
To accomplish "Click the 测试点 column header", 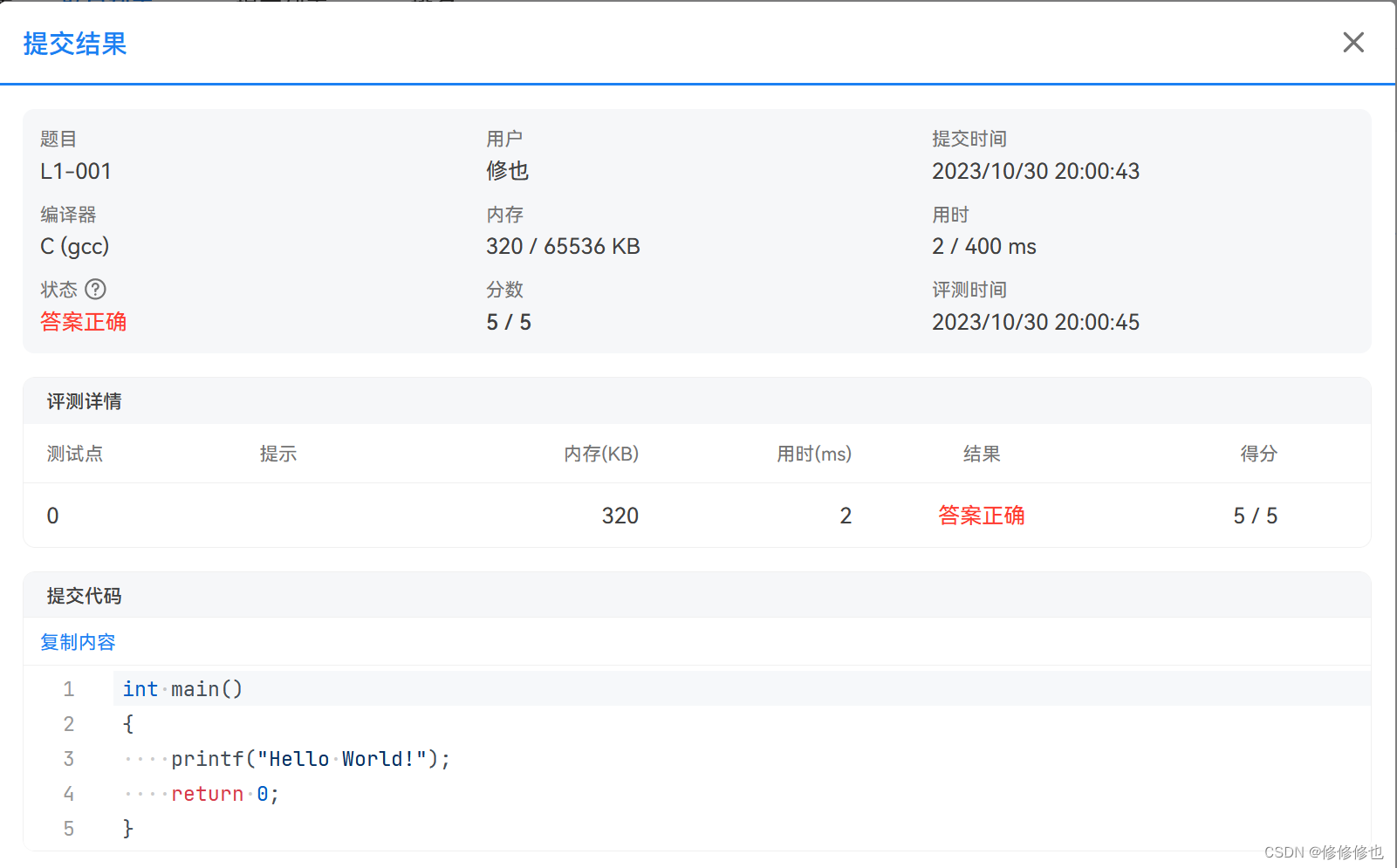I will (x=74, y=454).
